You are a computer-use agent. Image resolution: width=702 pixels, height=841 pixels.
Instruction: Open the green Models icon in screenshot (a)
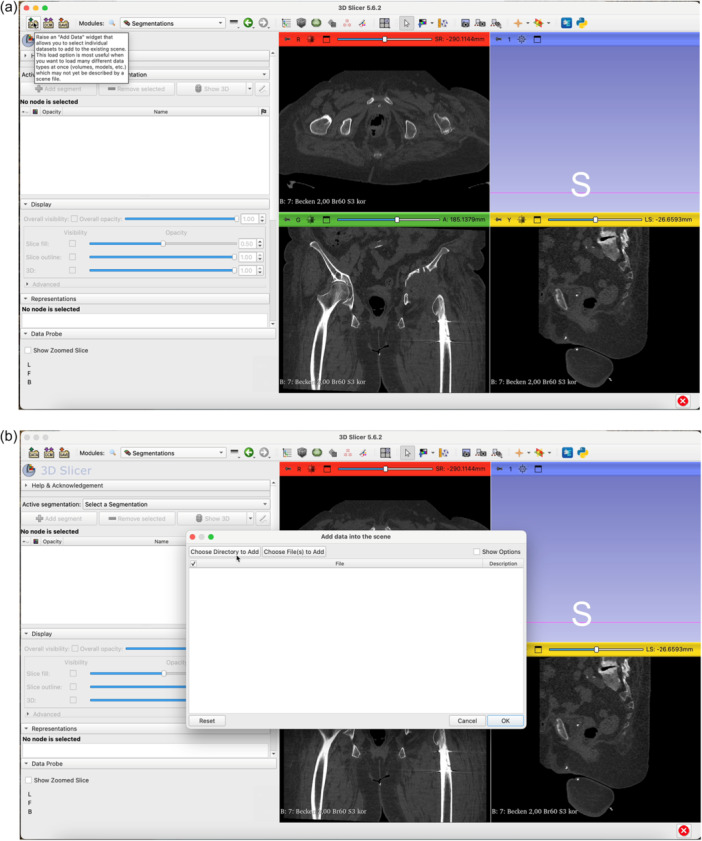[316, 23]
